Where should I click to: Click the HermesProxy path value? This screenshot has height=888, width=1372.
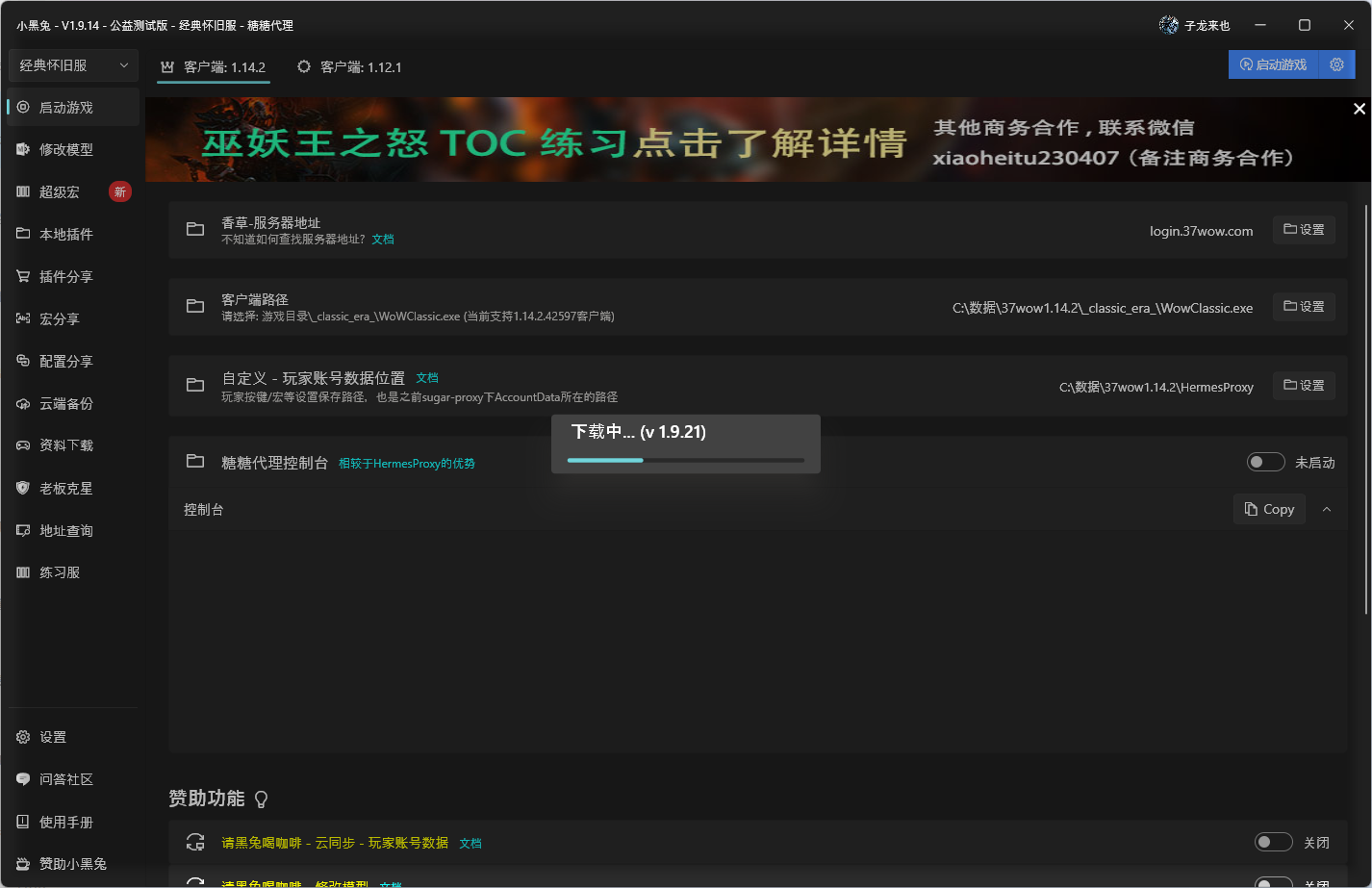click(1156, 387)
